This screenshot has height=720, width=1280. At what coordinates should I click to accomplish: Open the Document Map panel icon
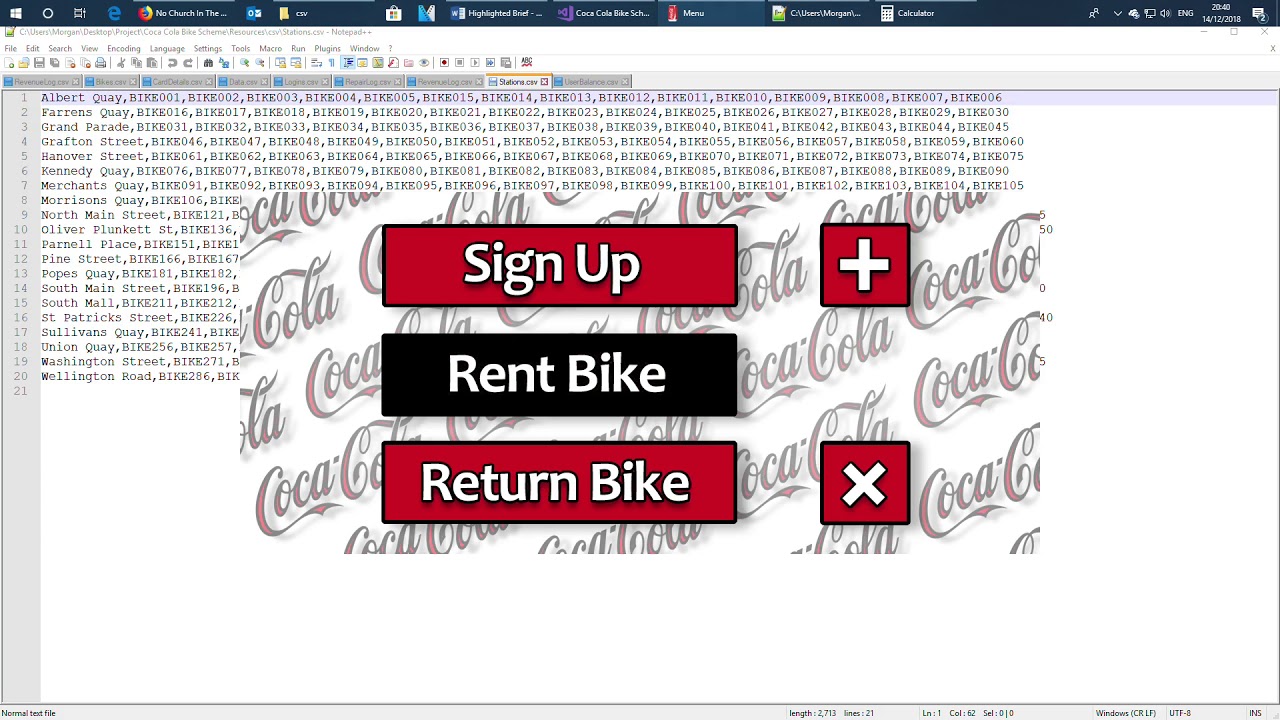tap(378, 63)
